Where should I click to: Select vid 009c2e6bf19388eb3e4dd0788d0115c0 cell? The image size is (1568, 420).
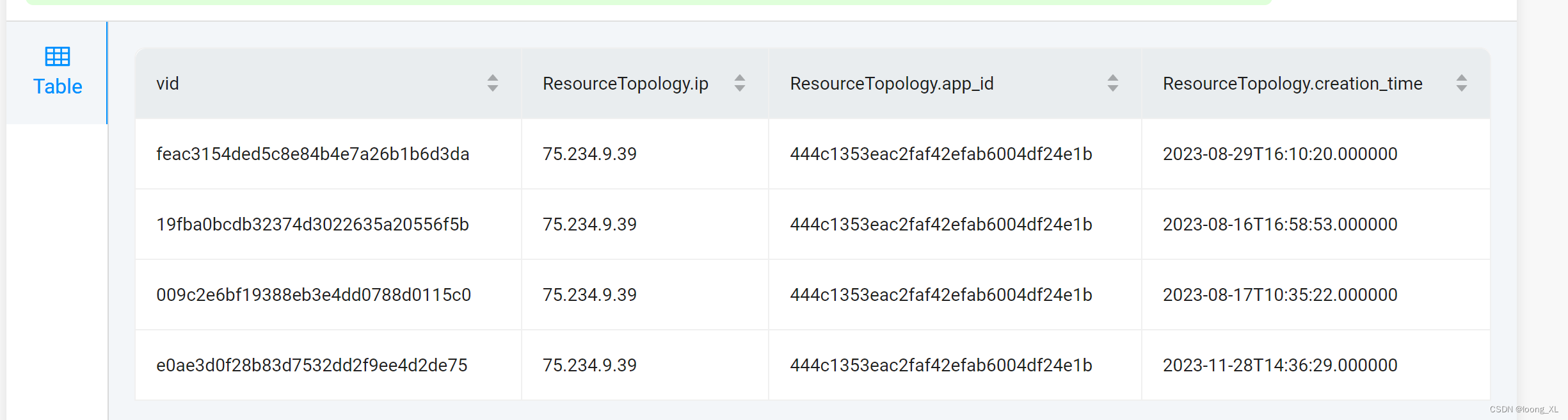(313, 295)
